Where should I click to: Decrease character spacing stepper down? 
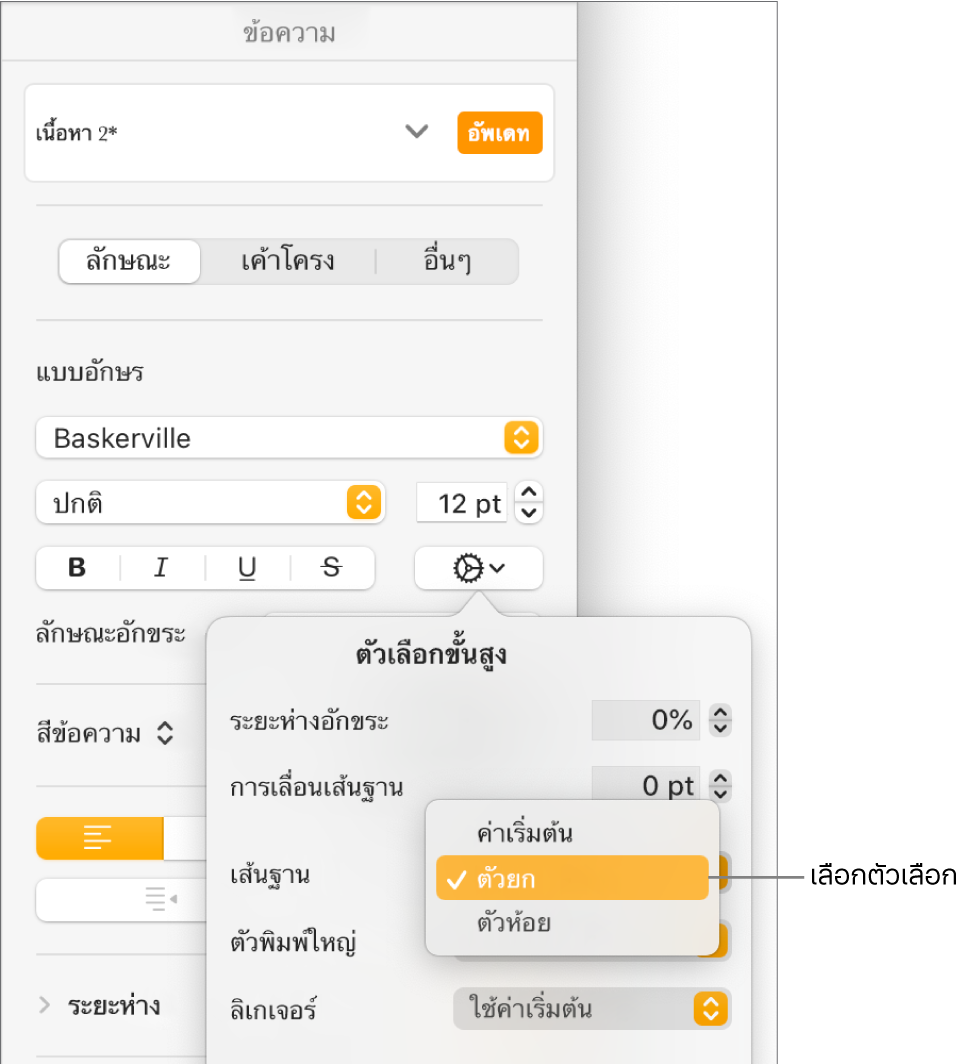point(720,729)
